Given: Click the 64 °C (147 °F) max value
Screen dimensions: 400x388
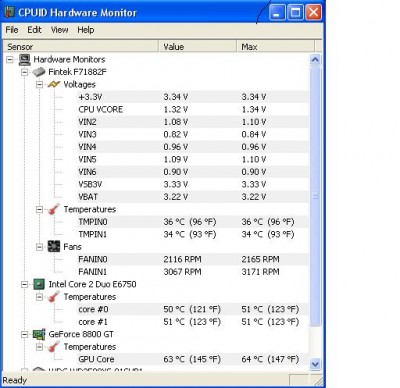Looking at the screenshot, I should pos(270,359).
